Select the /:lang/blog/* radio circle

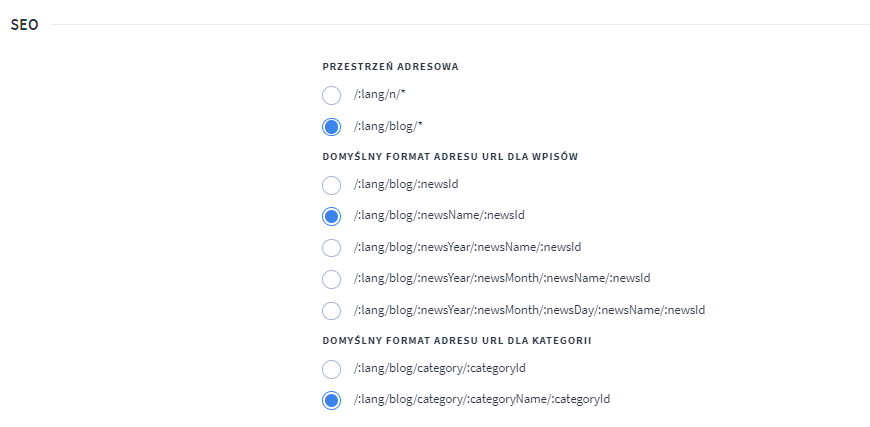(x=331, y=127)
